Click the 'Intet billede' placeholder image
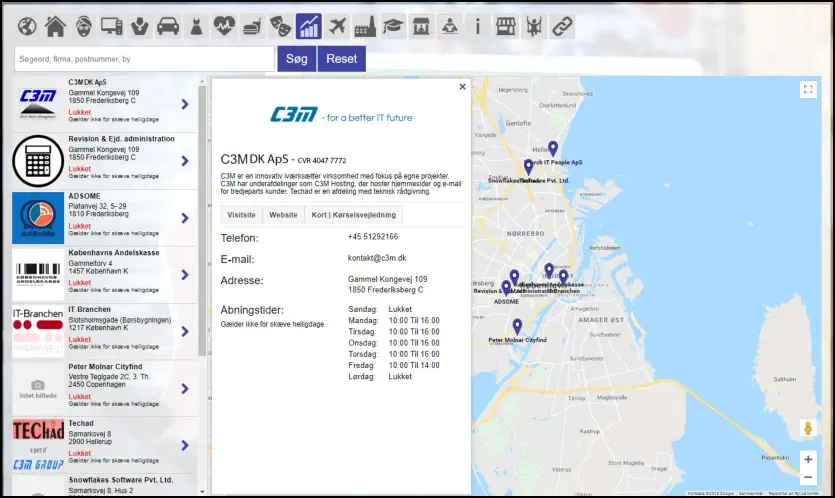Image resolution: width=835 pixels, height=498 pixels. coord(38,389)
